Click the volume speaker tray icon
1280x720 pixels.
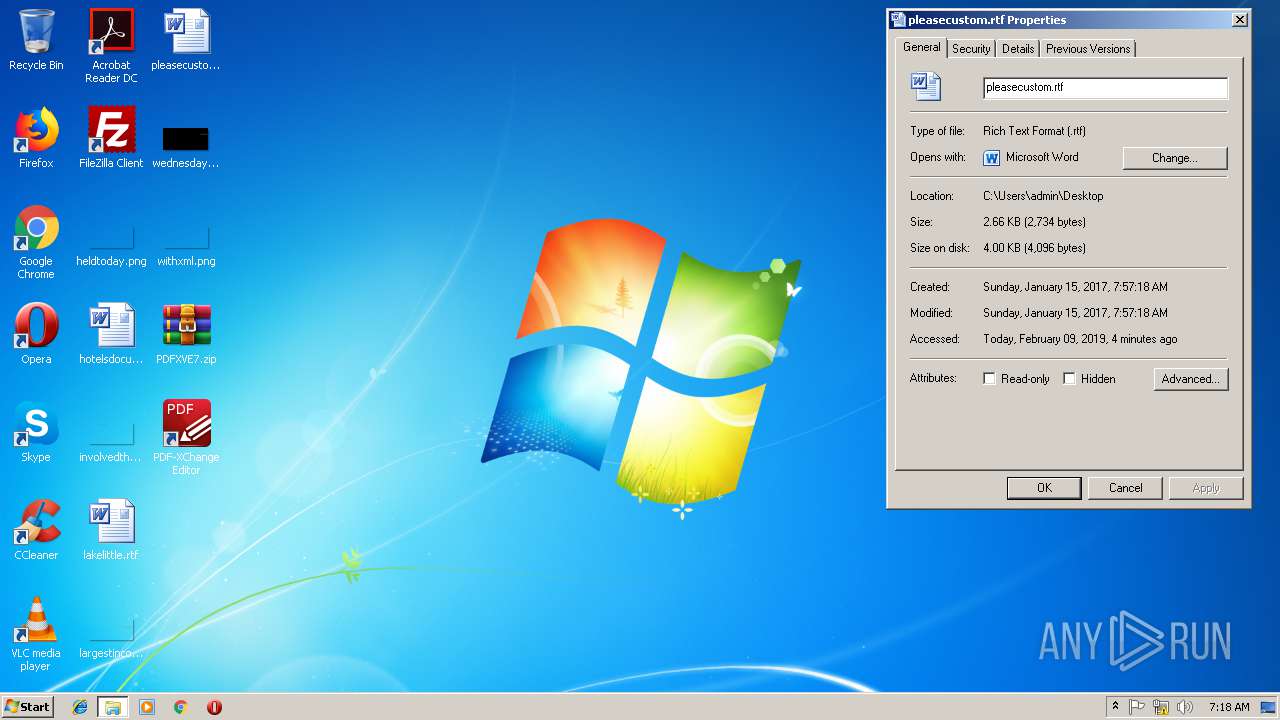(x=1185, y=707)
